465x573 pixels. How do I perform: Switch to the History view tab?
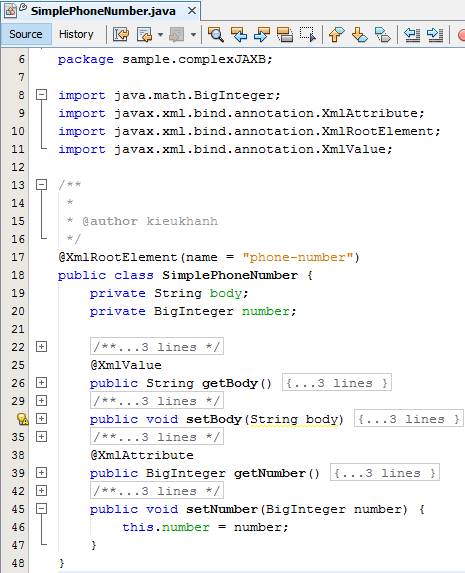[x=76, y=34]
